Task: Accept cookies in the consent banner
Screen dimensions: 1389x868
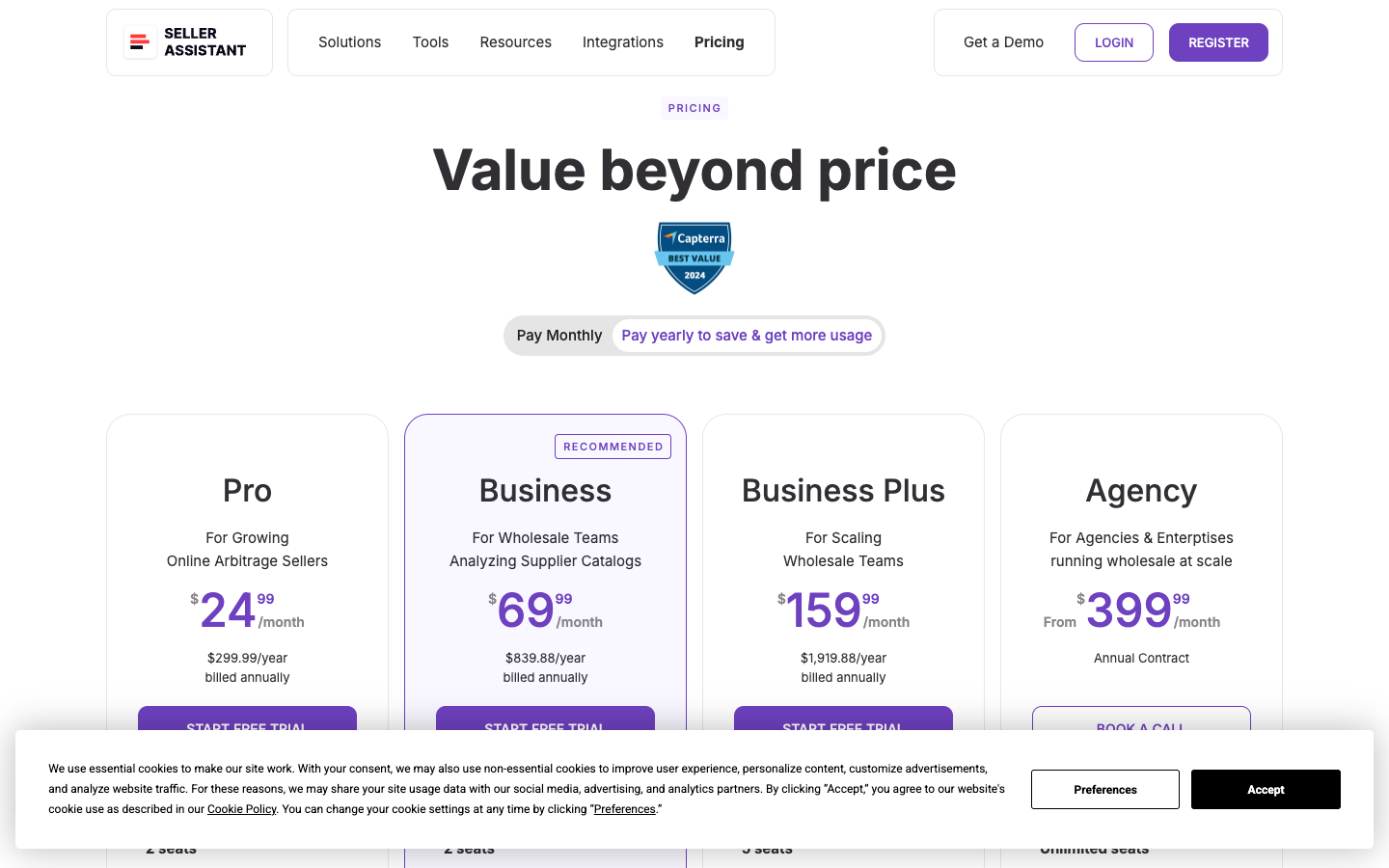Action: (1266, 789)
